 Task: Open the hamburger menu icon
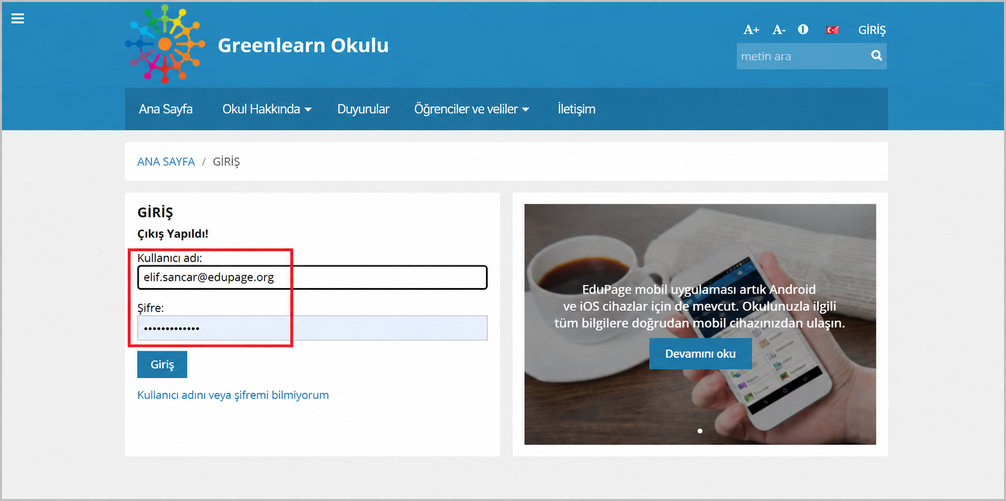tap(17, 19)
